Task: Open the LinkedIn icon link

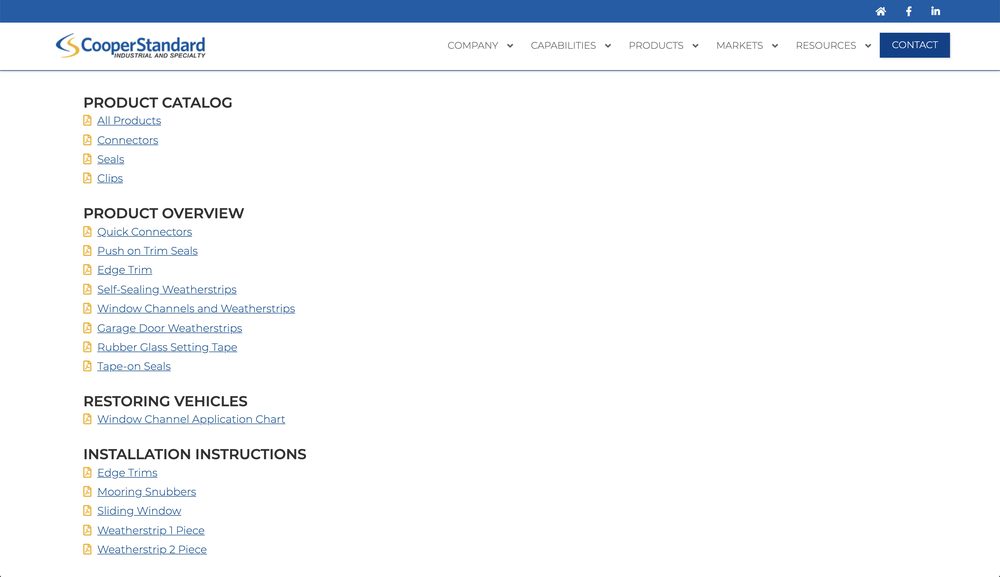Action: click(935, 11)
